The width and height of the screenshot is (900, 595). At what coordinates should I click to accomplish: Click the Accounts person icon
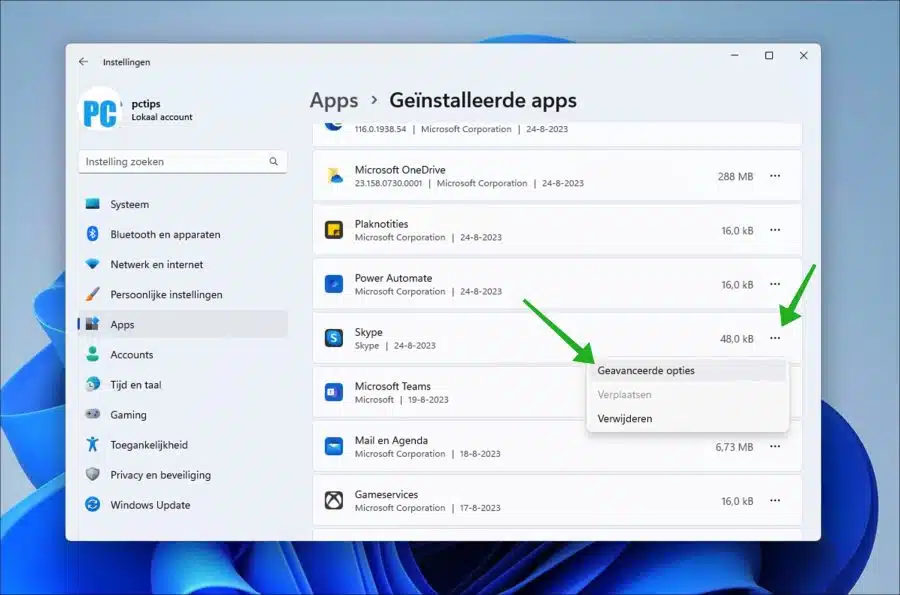(x=92, y=354)
